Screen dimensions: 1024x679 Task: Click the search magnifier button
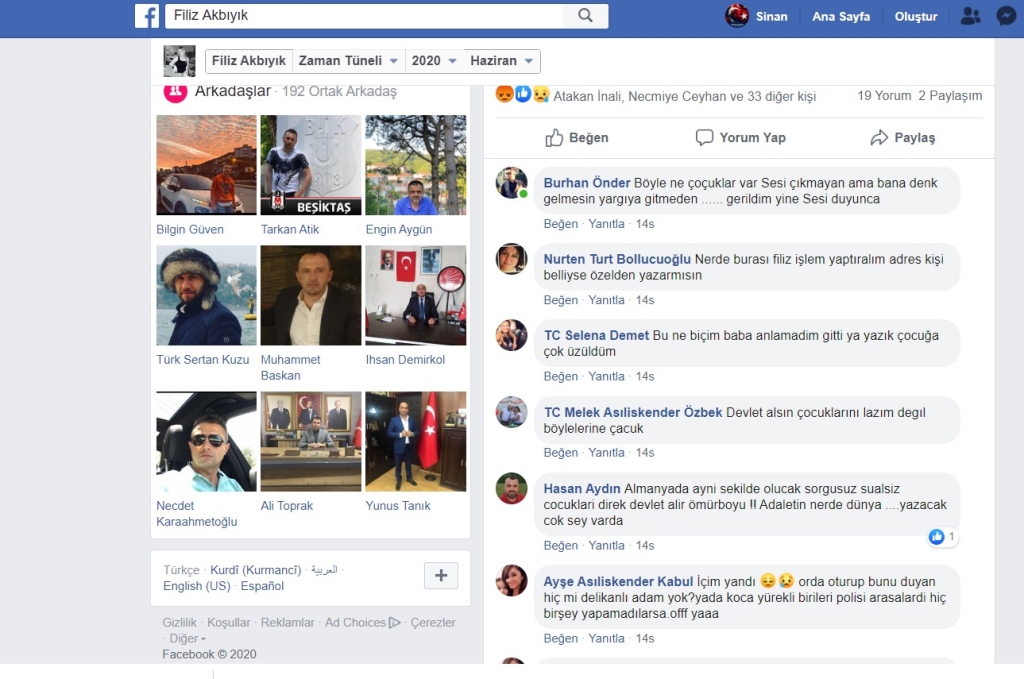click(586, 16)
